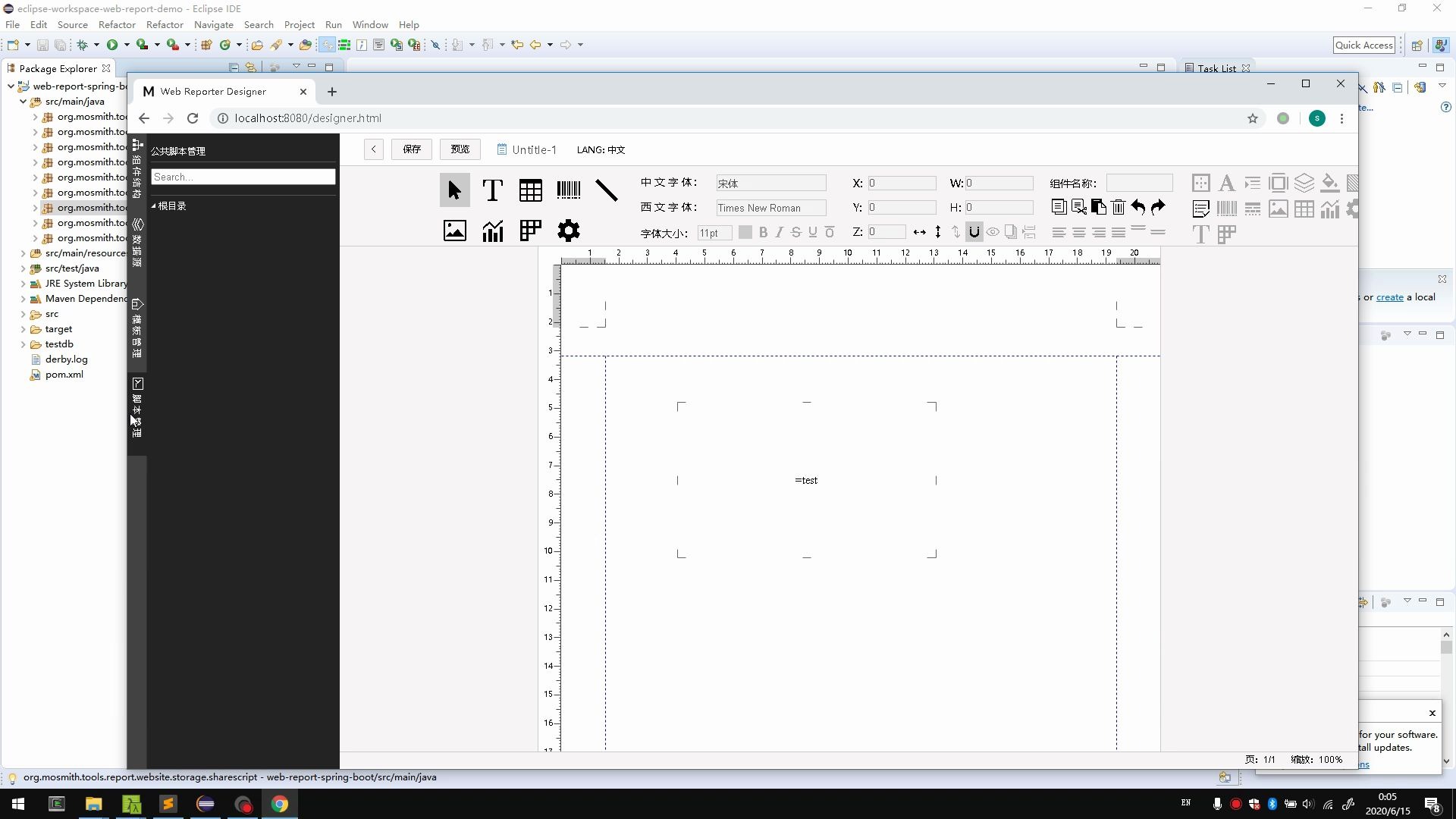Switch to the Task List tab
Viewport: 1456px width, 819px height.
pos(1216,68)
